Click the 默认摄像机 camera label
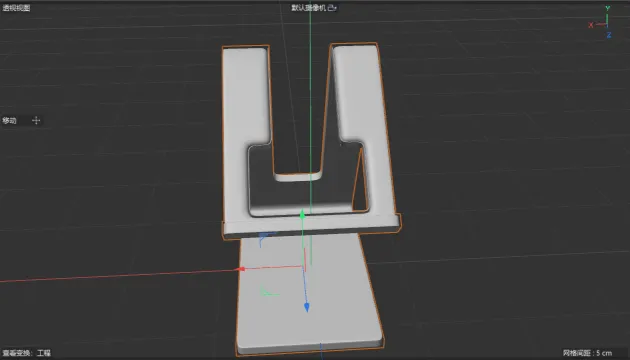This screenshot has width=630, height=360. coord(309,8)
